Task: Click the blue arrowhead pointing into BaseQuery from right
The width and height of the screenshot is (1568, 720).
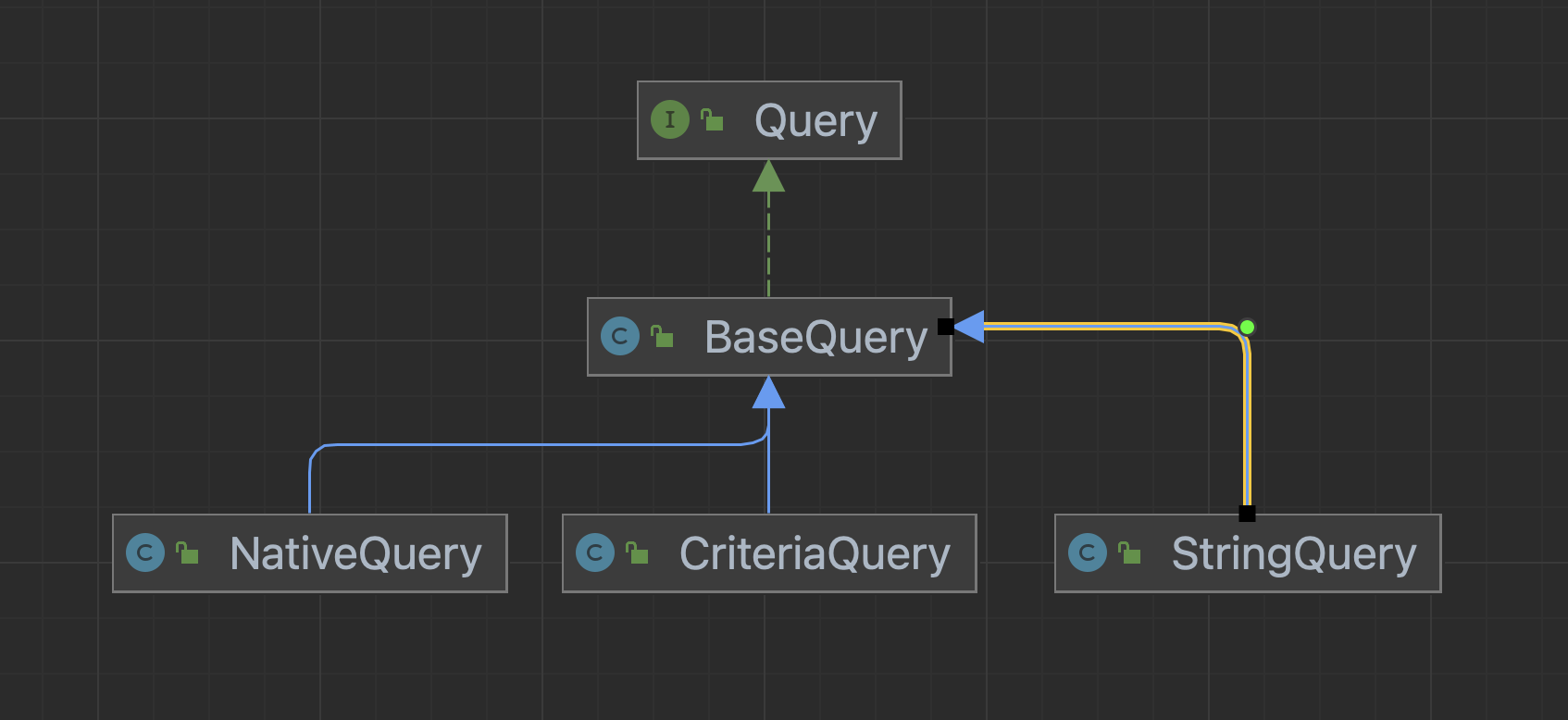Action: coord(968,326)
